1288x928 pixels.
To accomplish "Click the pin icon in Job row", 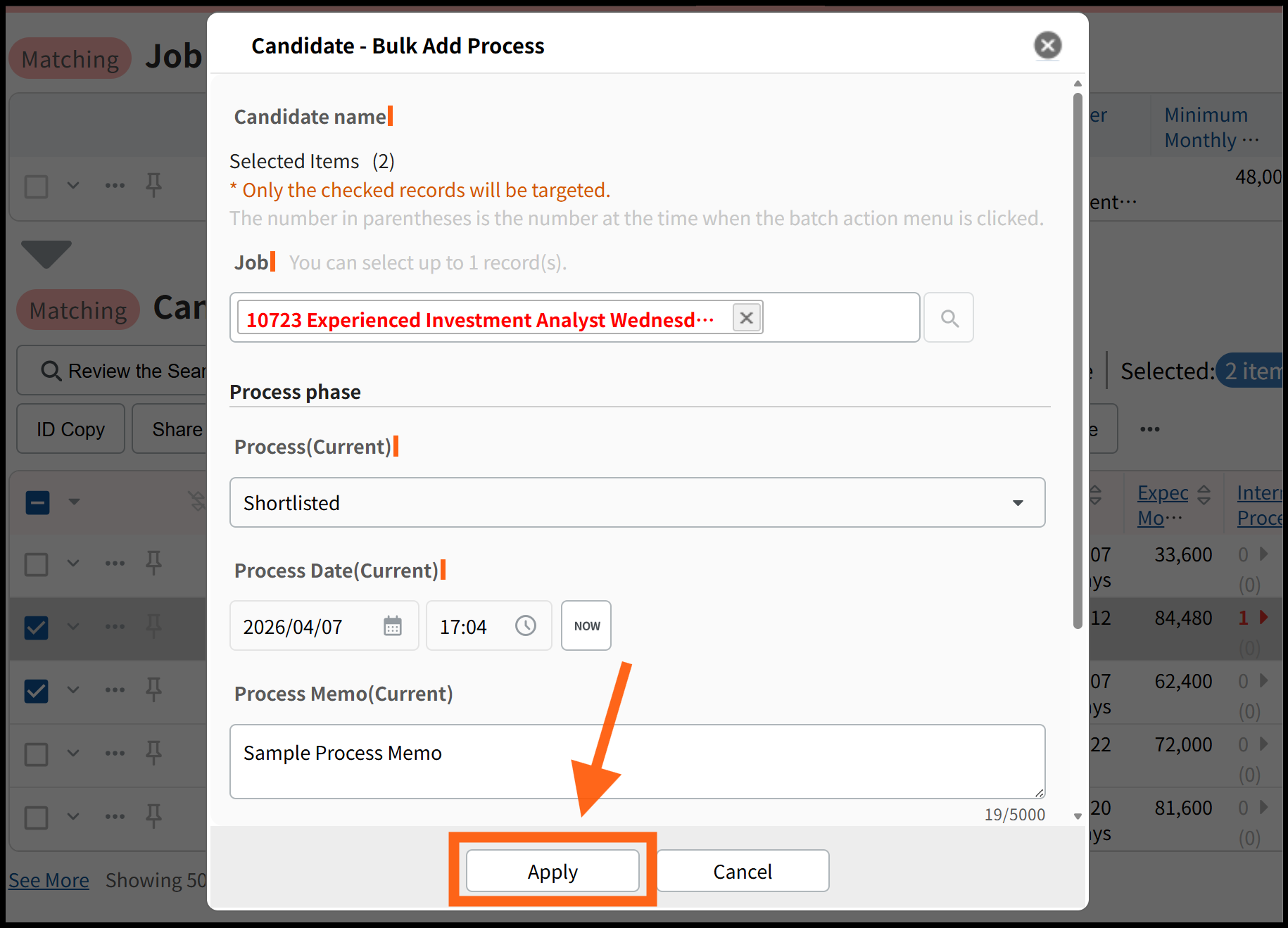I will coord(153,185).
